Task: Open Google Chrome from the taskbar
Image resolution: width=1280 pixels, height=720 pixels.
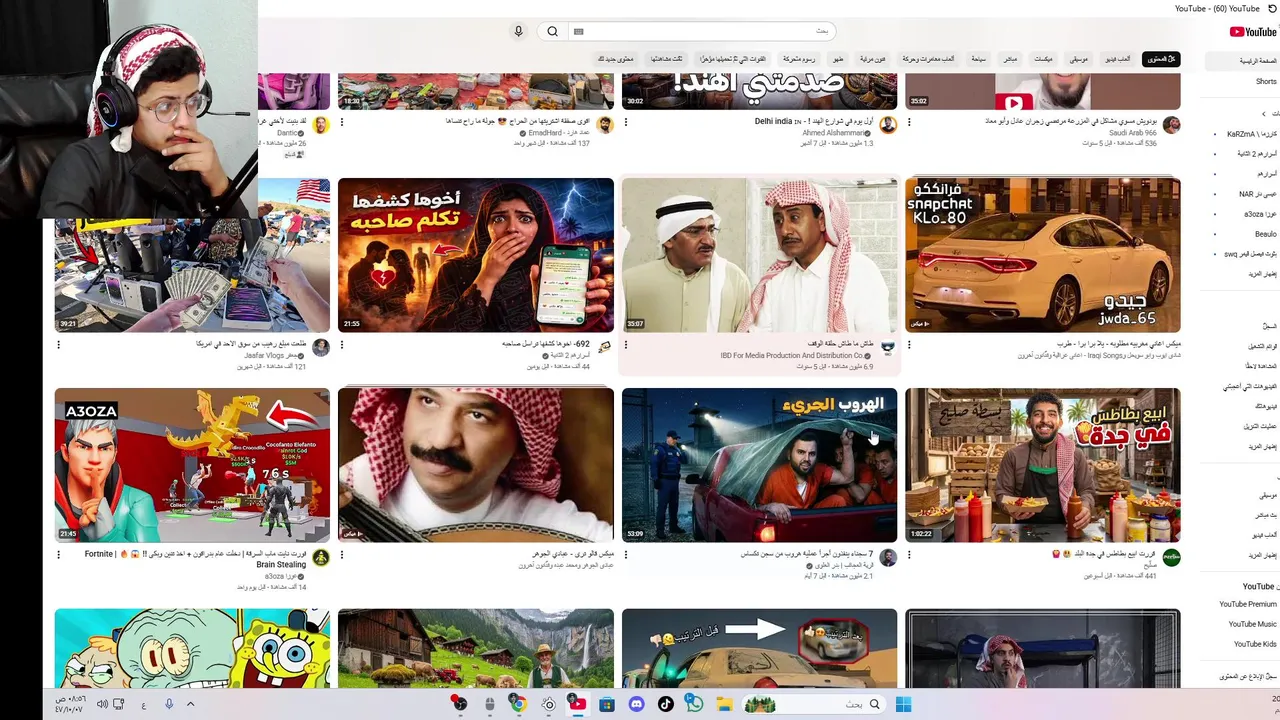Action: tap(518, 704)
